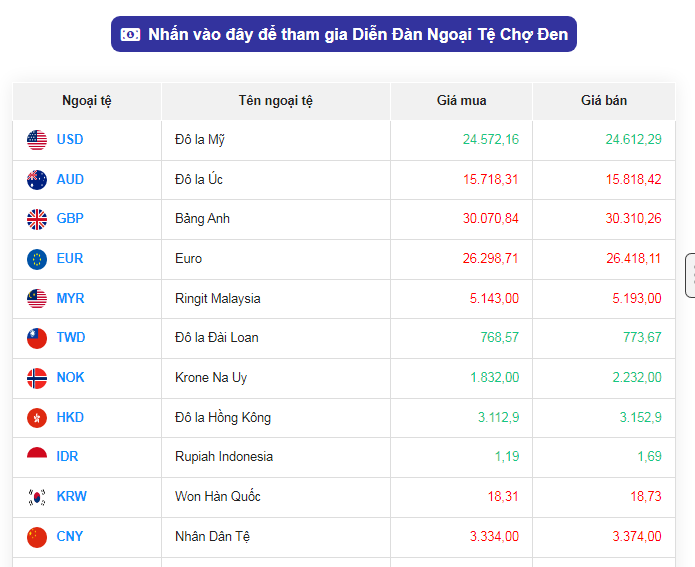This screenshot has height=567, width=695.
Task: Open the EUR currency link
Action: [x=70, y=259]
